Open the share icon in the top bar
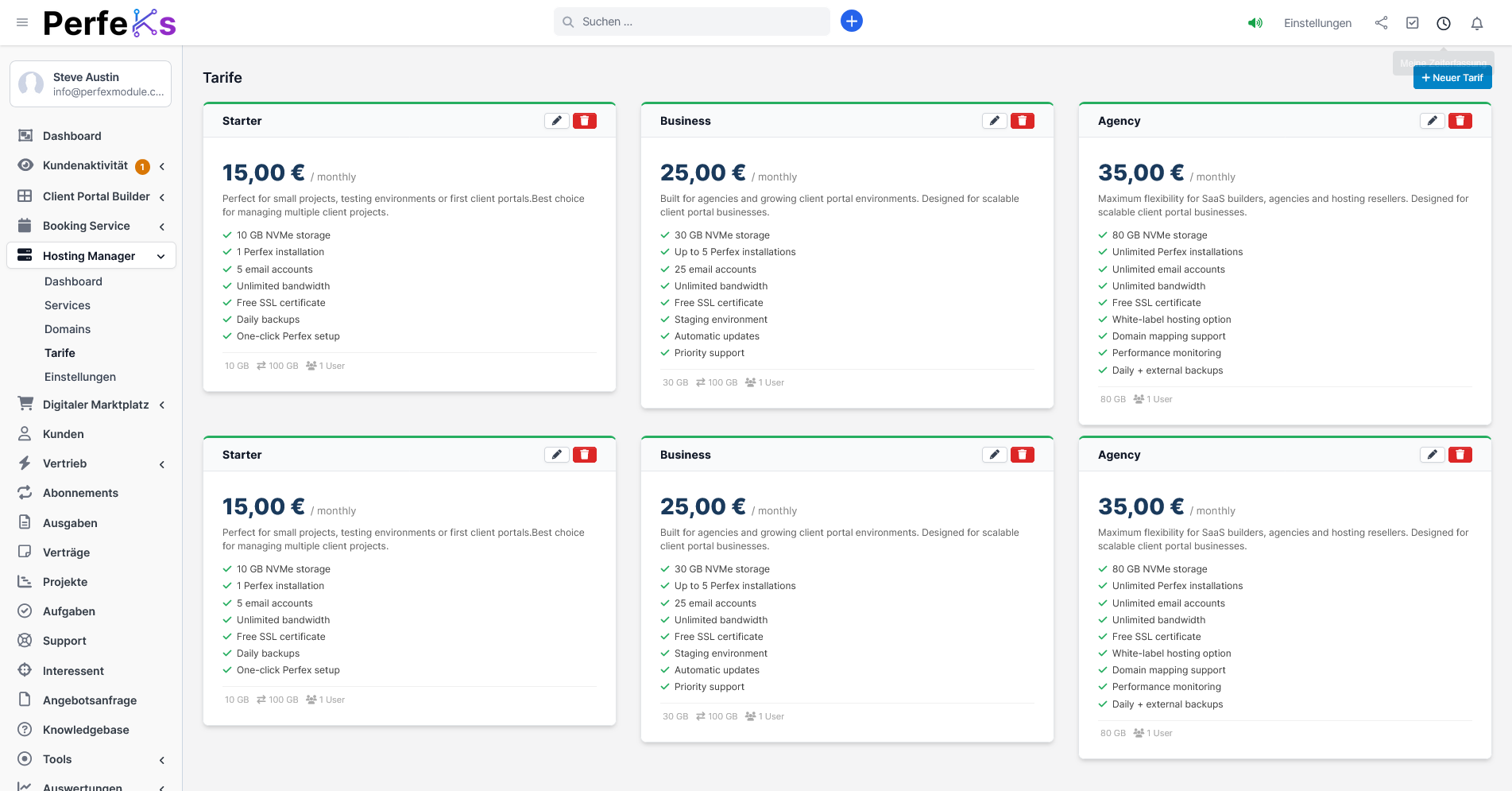1512x791 pixels. point(1381,23)
